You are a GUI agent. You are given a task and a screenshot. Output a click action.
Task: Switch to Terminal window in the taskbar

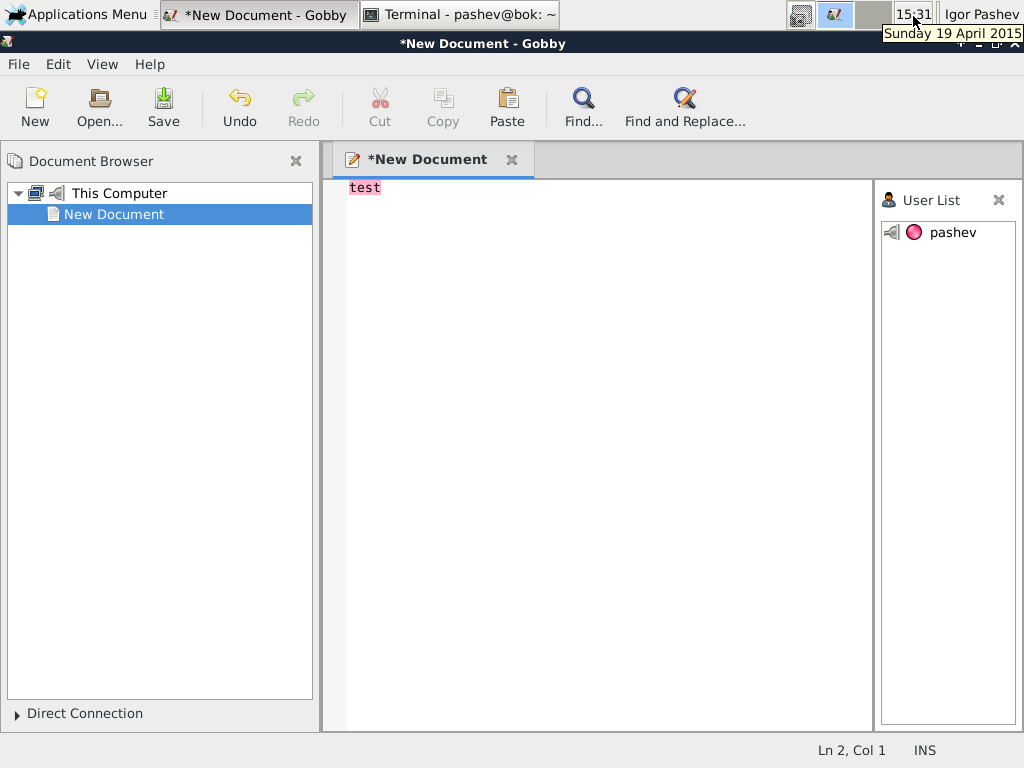pos(460,15)
